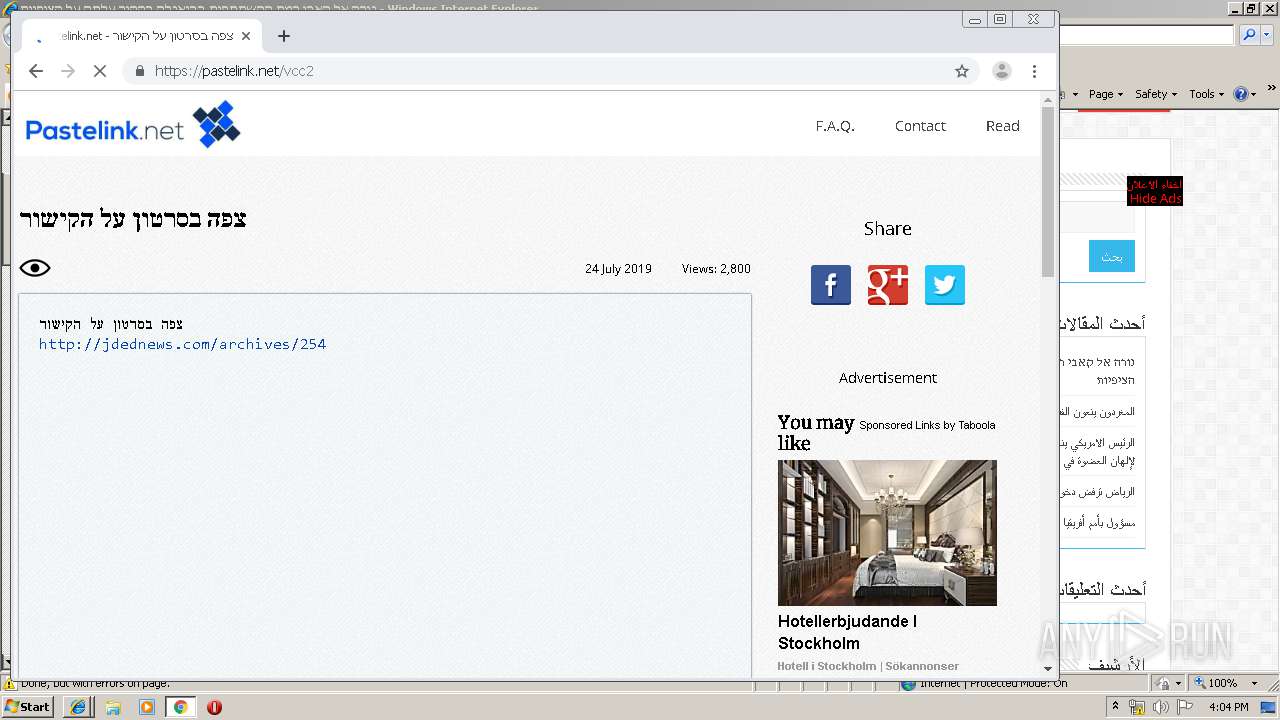
Task: Open the IE Help icon dropdown
Action: [x=1245, y=94]
